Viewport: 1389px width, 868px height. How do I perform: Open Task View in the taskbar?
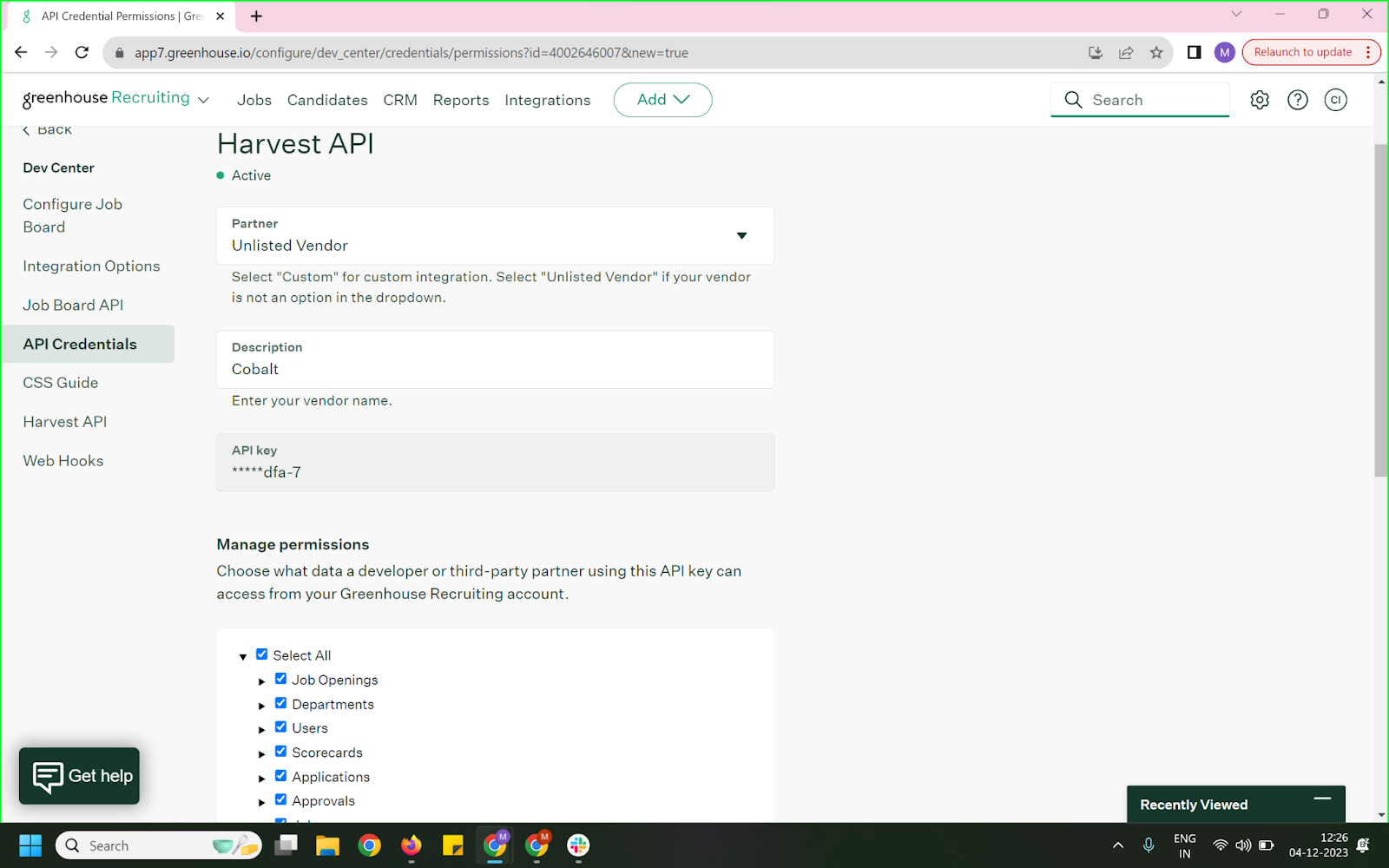point(286,845)
